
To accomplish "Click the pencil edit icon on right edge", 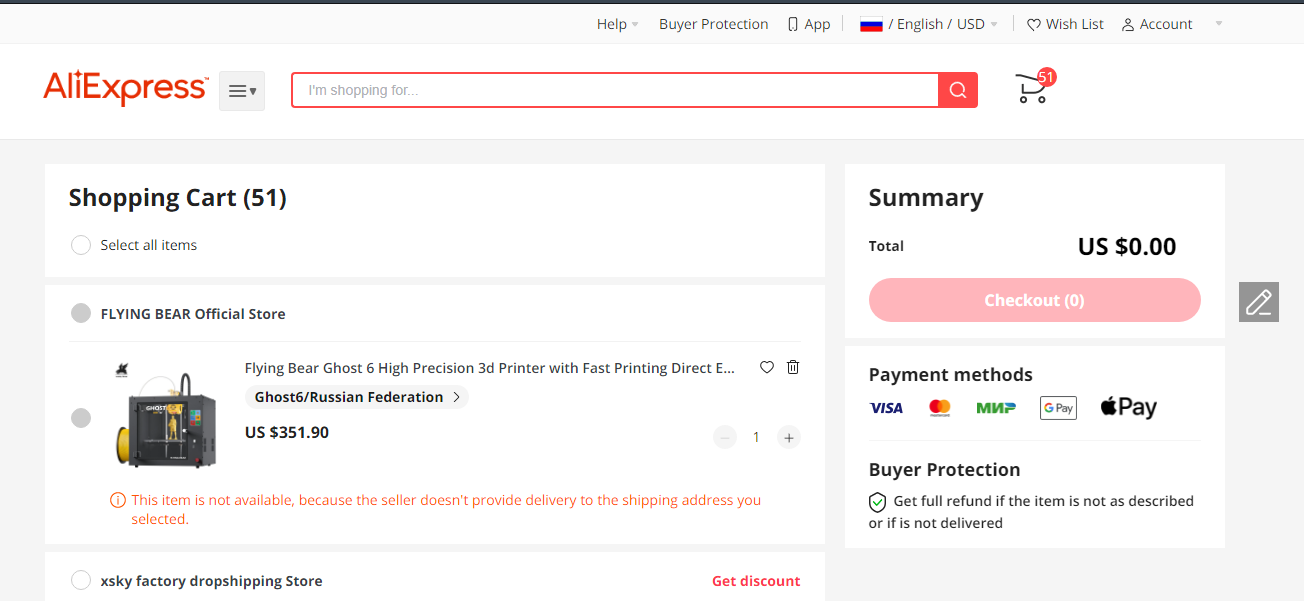I will tap(1259, 301).
